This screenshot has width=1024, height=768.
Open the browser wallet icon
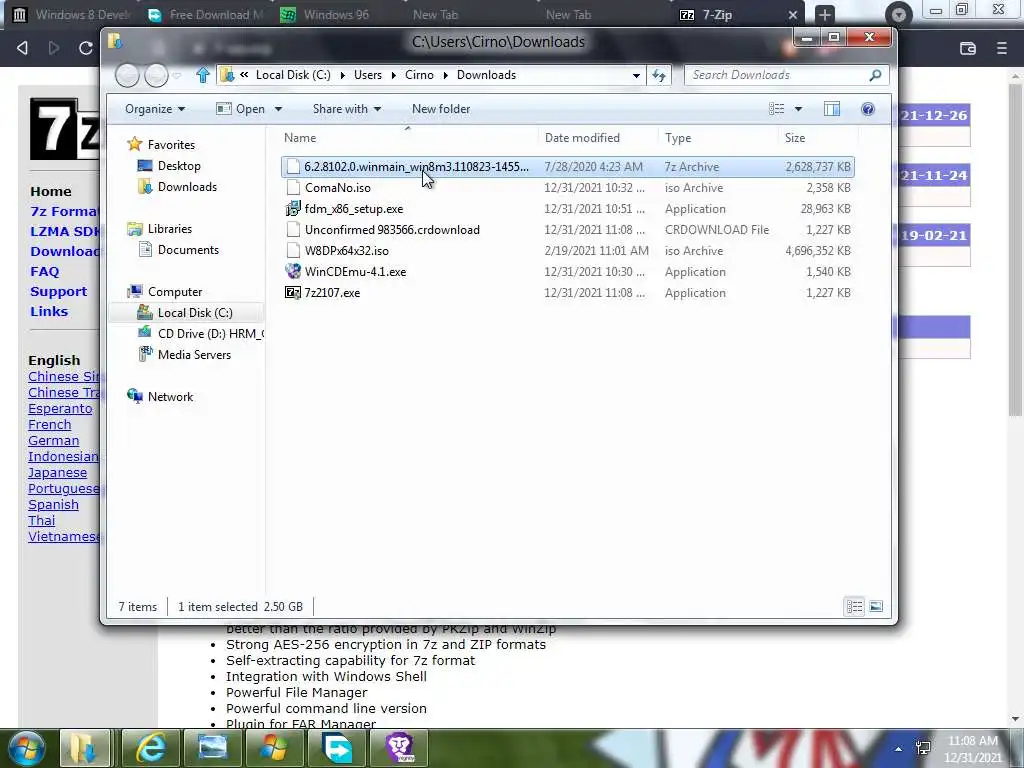[x=968, y=48]
